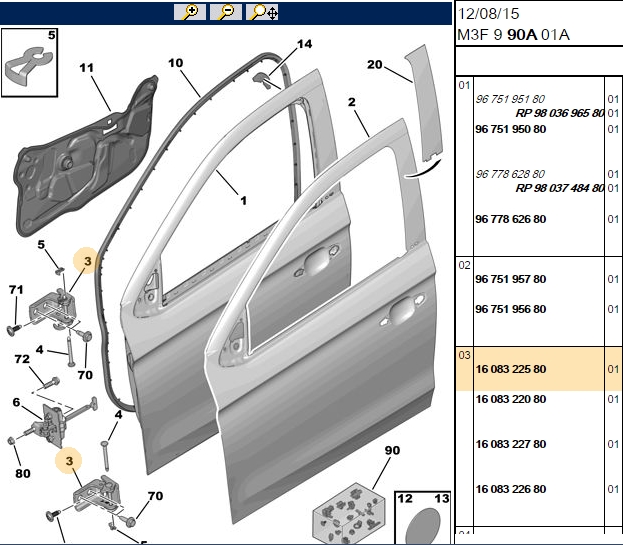Viewport: 623px width, 545px height.
Task: Click highlighted row reference 03
Action: [x=464, y=355]
